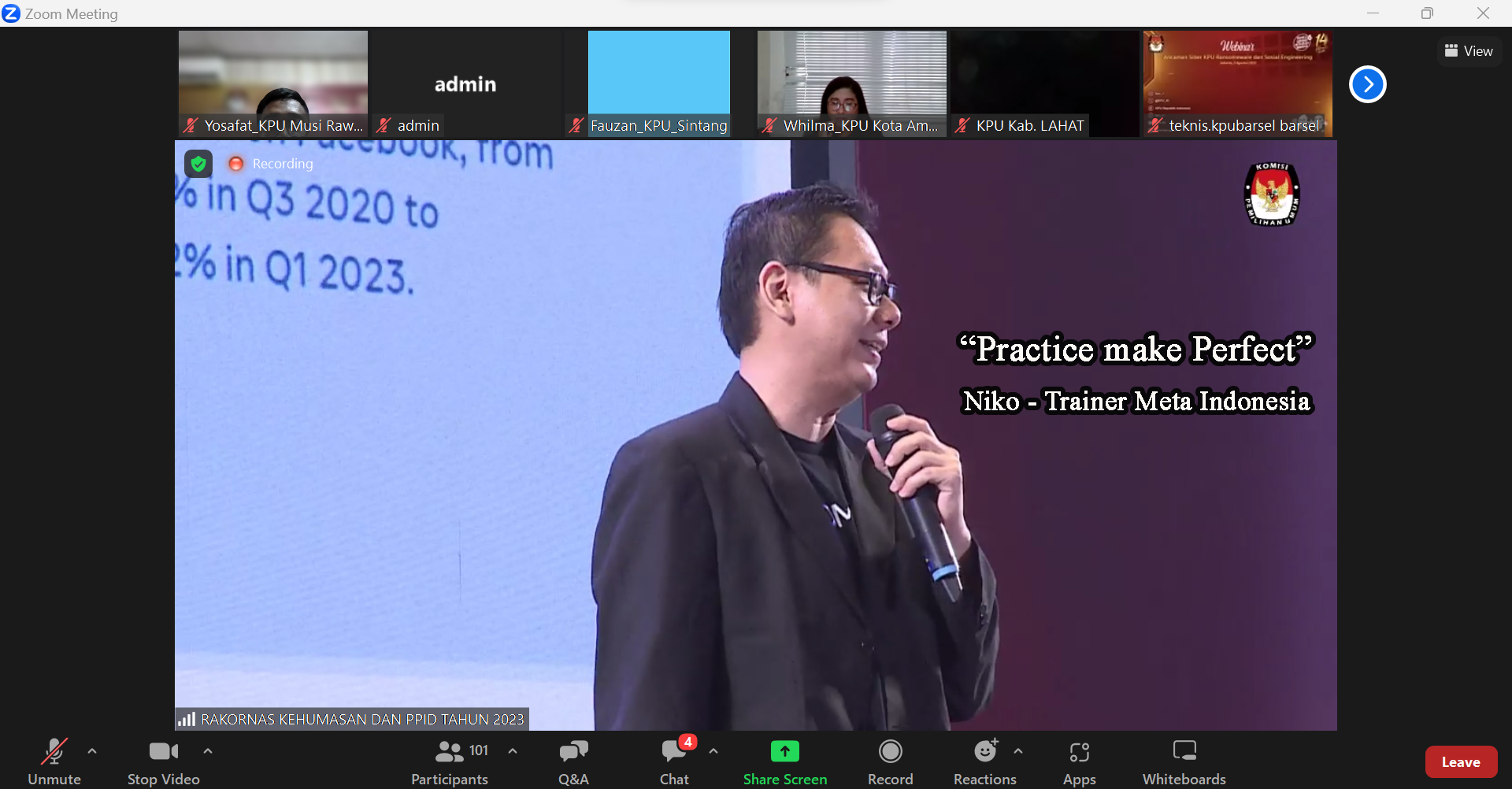Expand the Participants options caret
This screenshot has width=1512, height=789.
tap(513, 751)
